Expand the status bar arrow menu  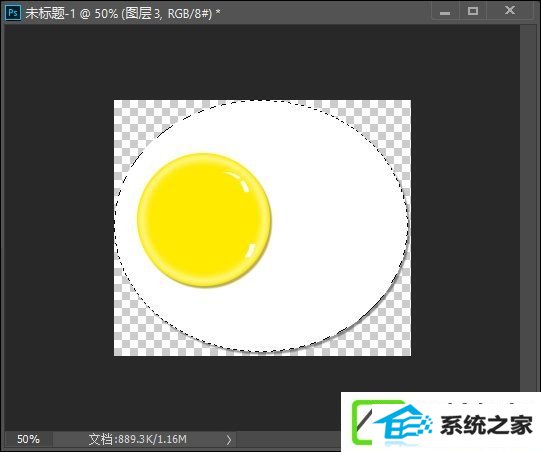[x=228, y=440]
